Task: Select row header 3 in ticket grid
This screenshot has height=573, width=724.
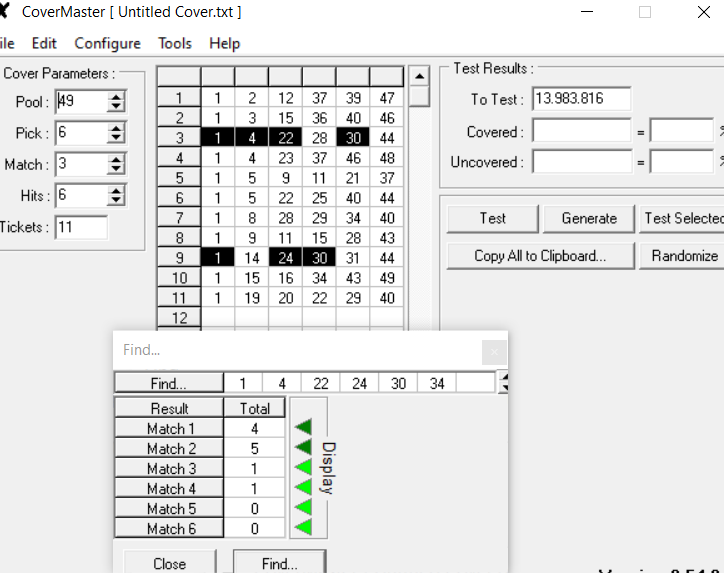Action: click(x=180, y=138)
